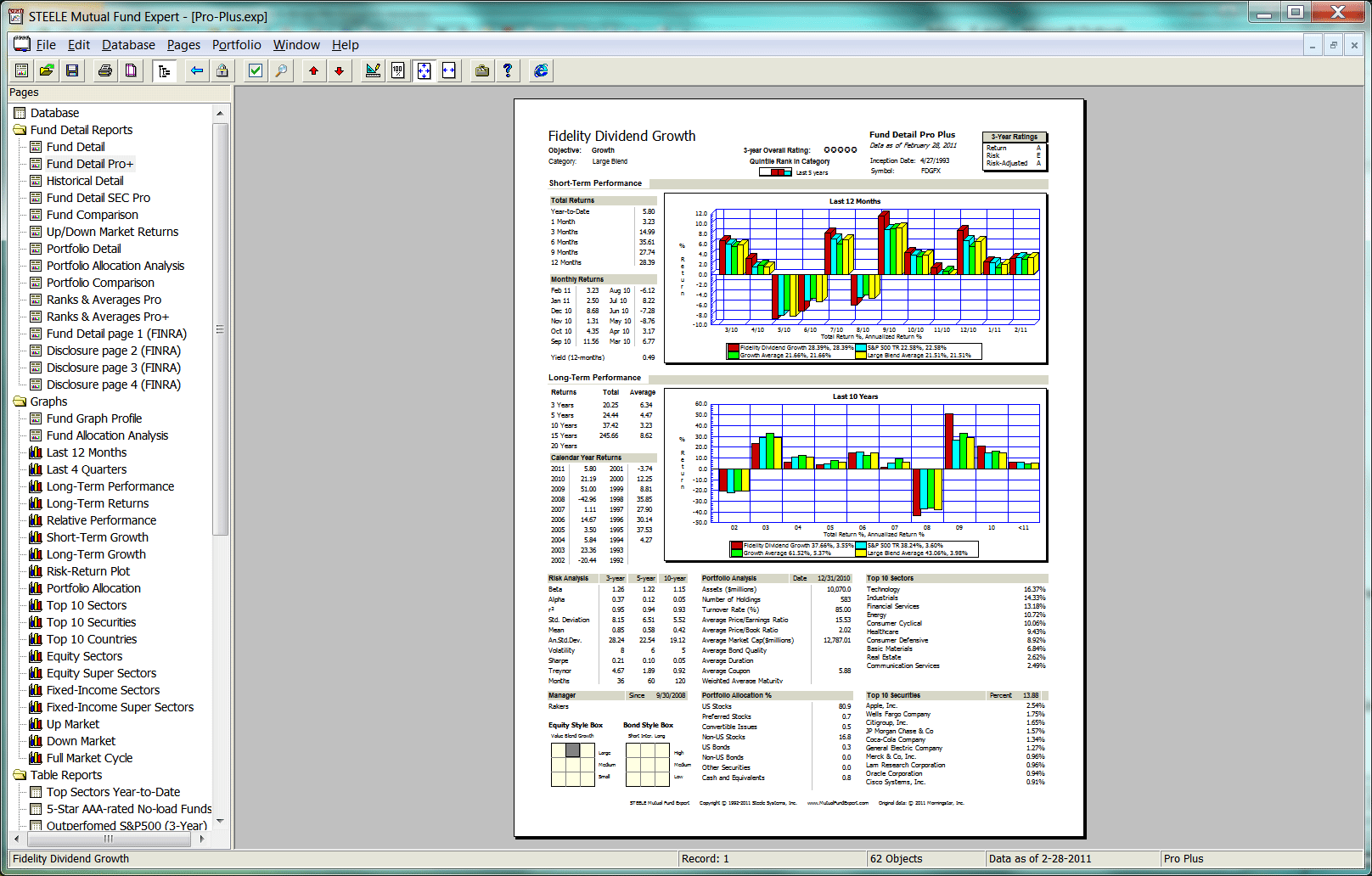Open Fund Graph Profile
1372x876 pixels.
(x=94, y=418)
